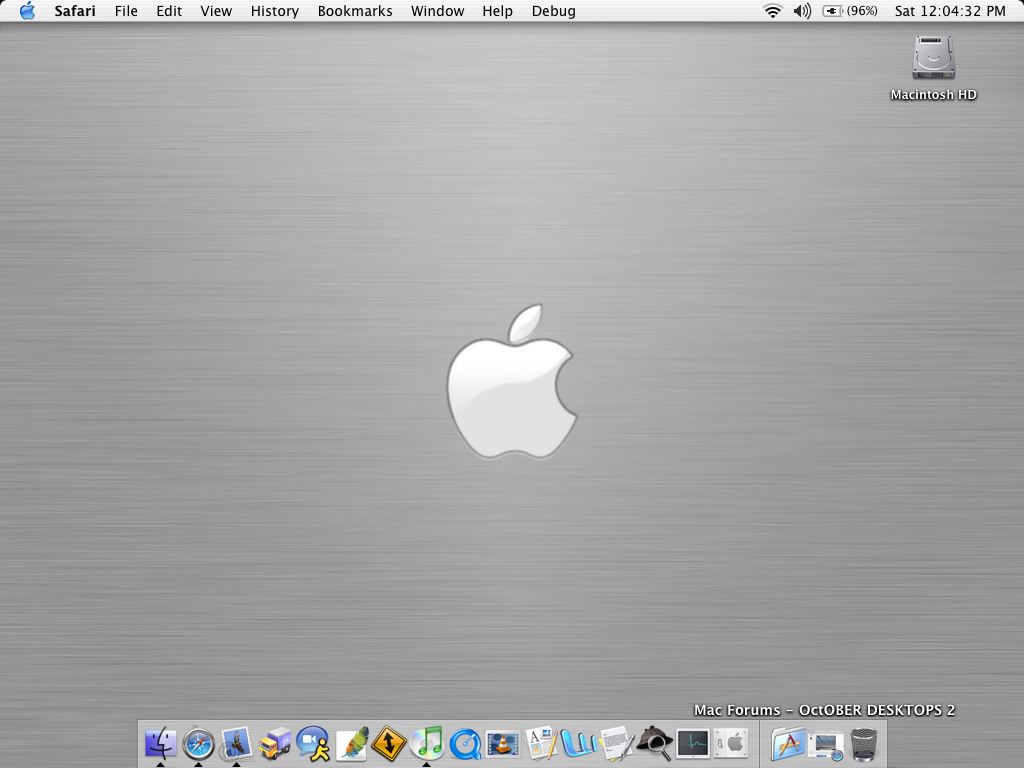The width and height of the screenshot is (1024, 768).
Task: Launch Sherlock hat and magnifier icon
Action: click(654, 743)
